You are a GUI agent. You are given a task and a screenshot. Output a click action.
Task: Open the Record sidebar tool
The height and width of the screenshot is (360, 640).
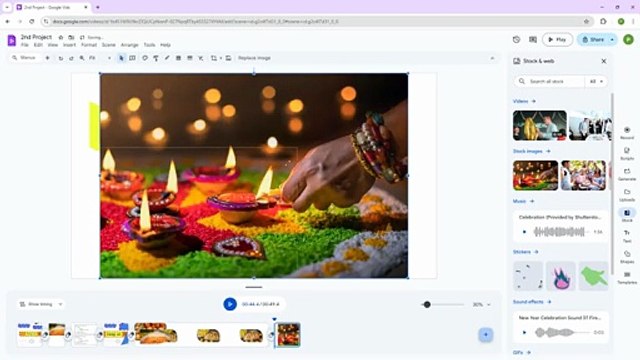pos(627,133)
